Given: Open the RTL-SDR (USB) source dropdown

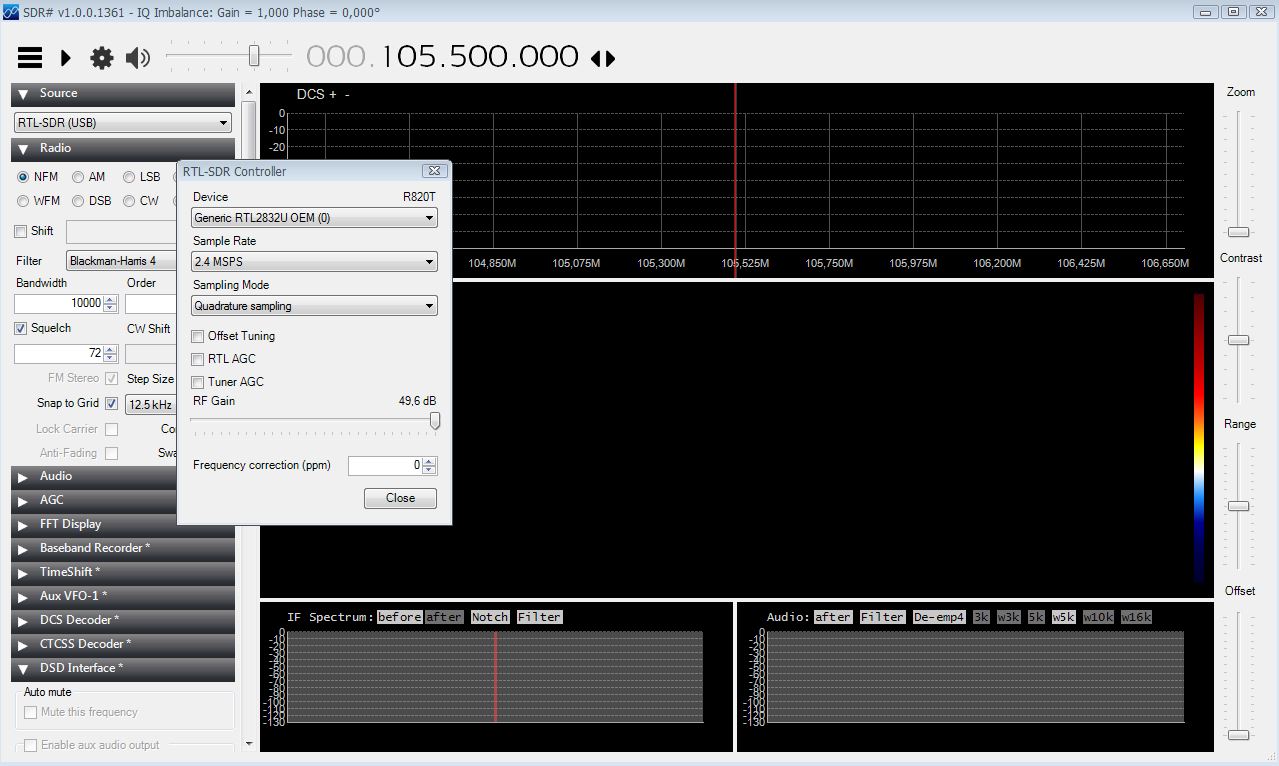Looking at the screenshot, I should pos(123,123).
